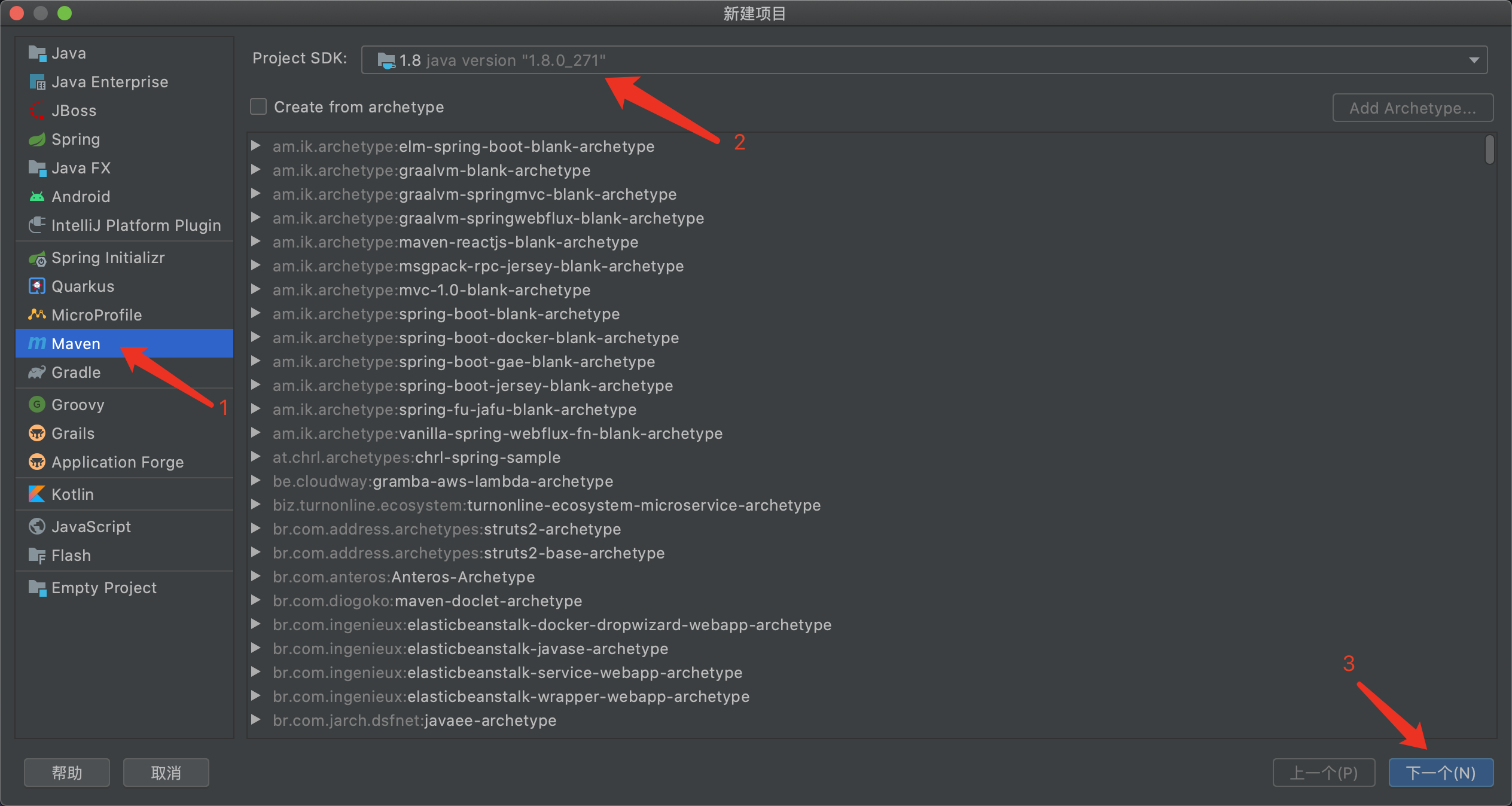Select the Java project type icon
This screenshot has height=806, width=1512.
pyautogui.click(x=37, y=53)
